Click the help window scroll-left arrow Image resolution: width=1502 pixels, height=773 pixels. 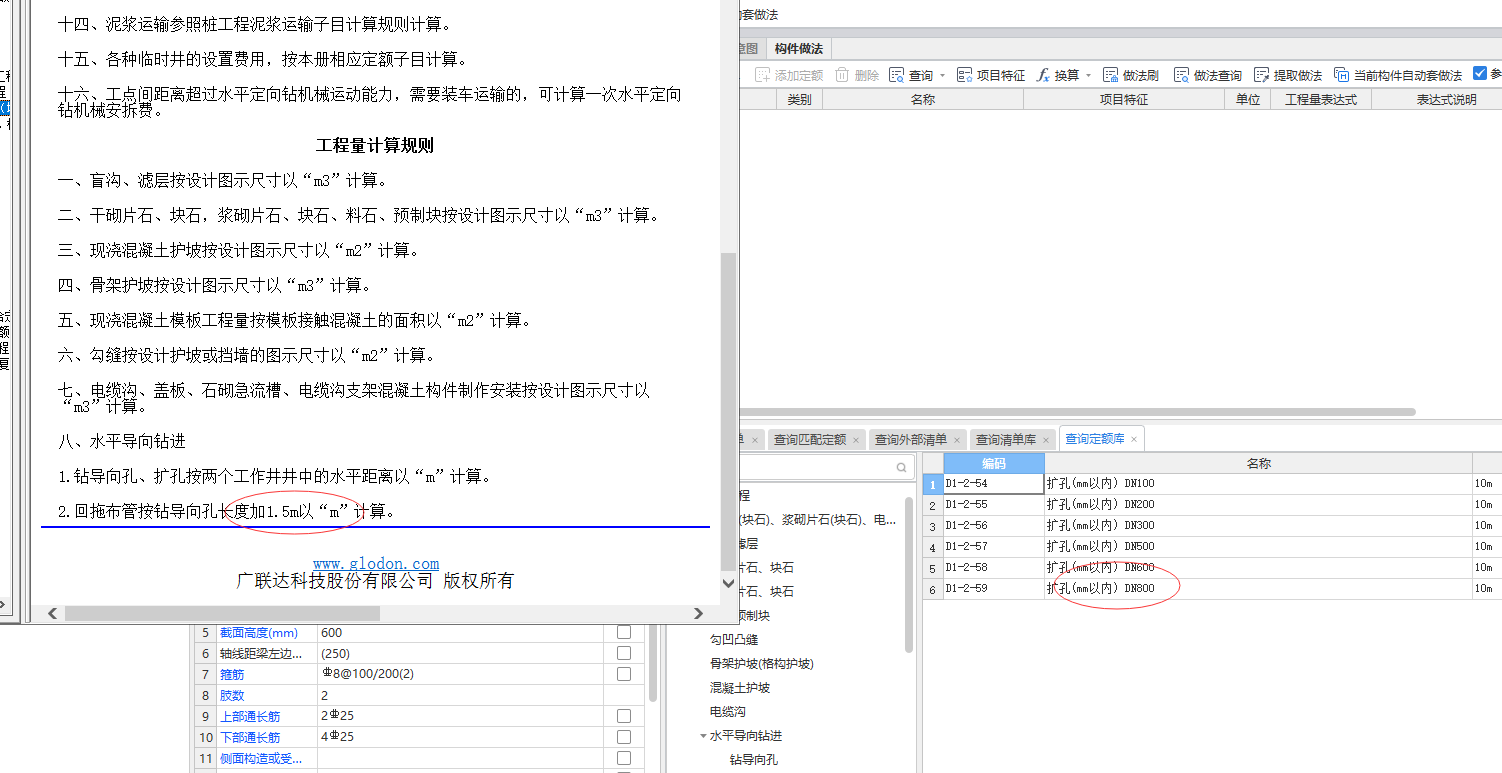tap(53, 613)
